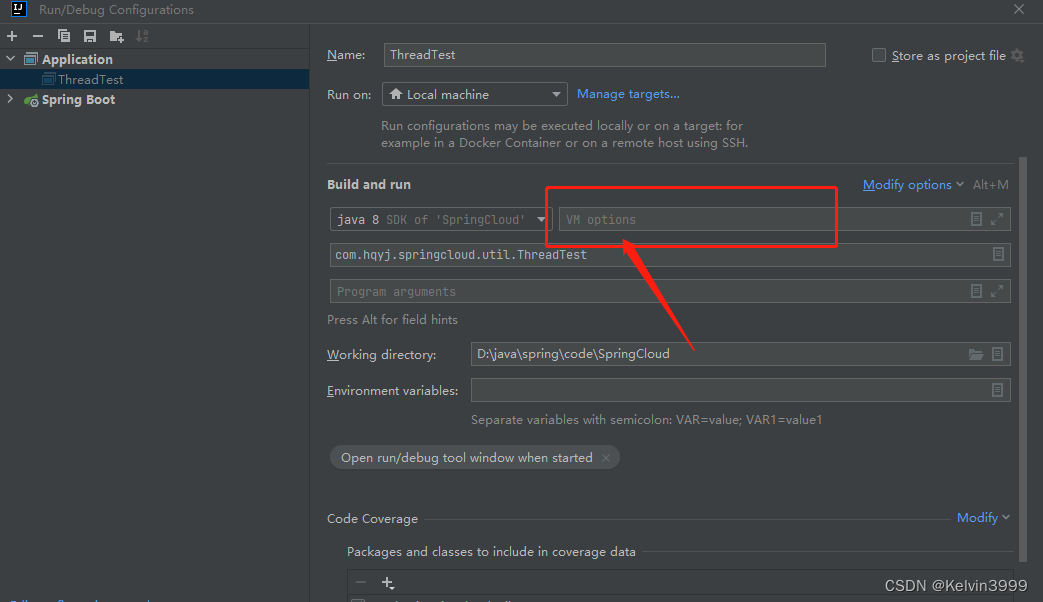The image size is (1043, 602).
Task: Edit Environment variables list icon
Action: click(997, 390)
